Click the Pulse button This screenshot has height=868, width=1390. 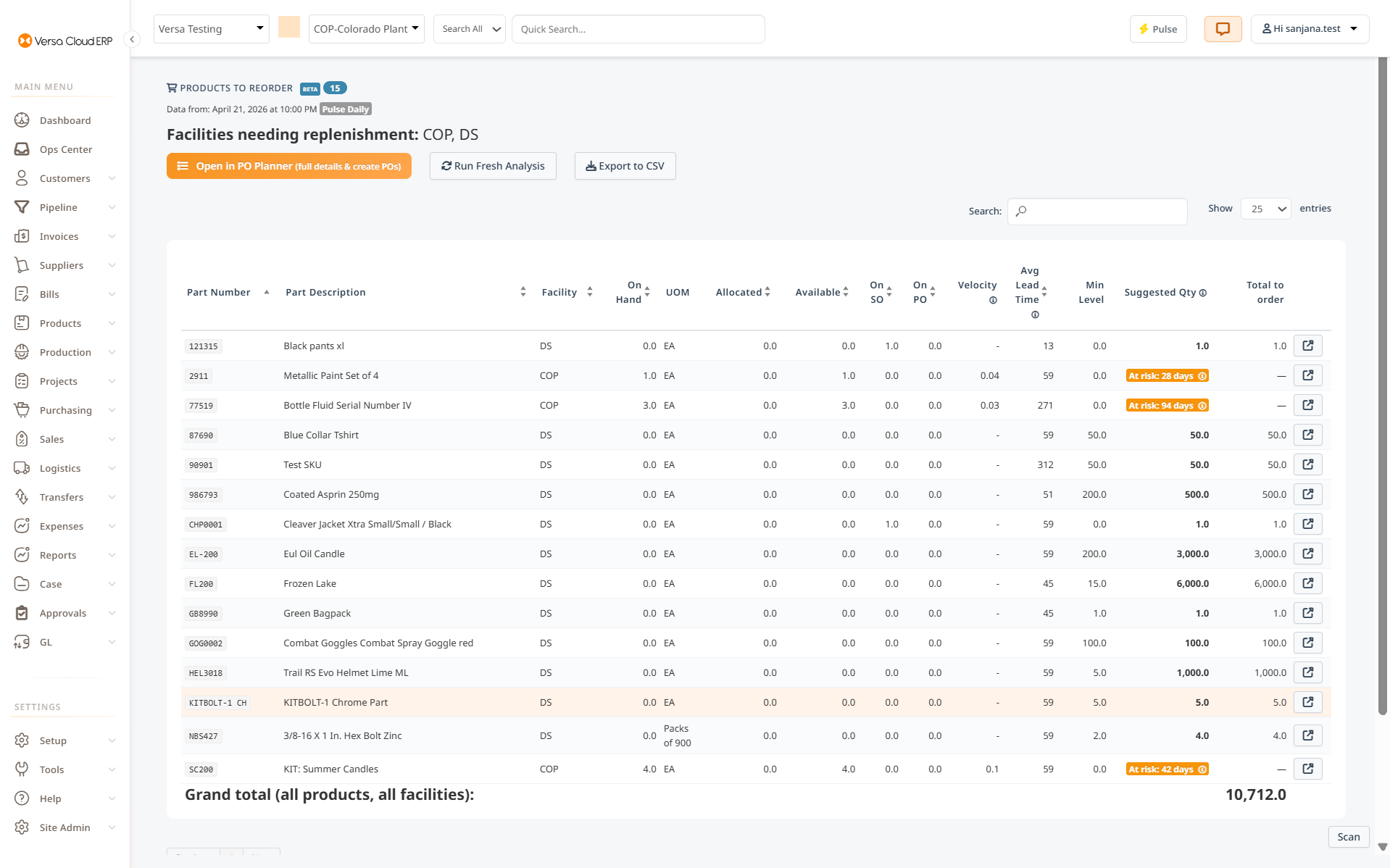click(x=1158, y=29)
